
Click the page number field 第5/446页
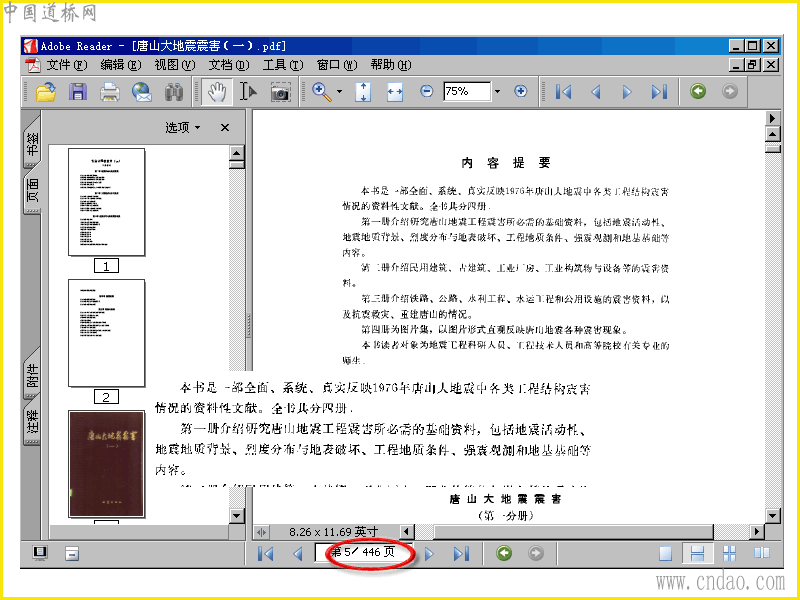pos(363,553)
